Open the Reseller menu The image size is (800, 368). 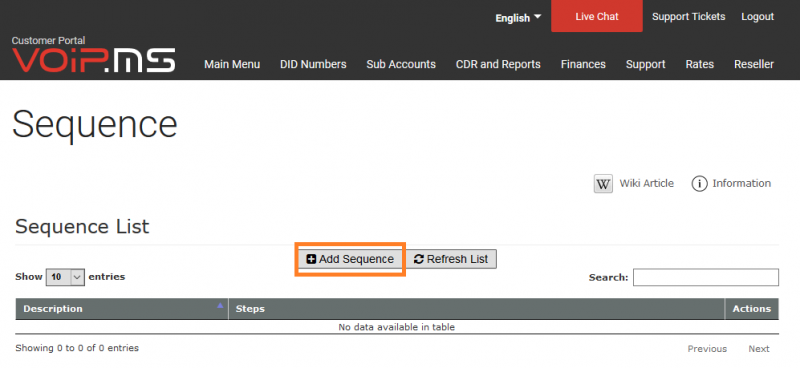coord(754,64)
